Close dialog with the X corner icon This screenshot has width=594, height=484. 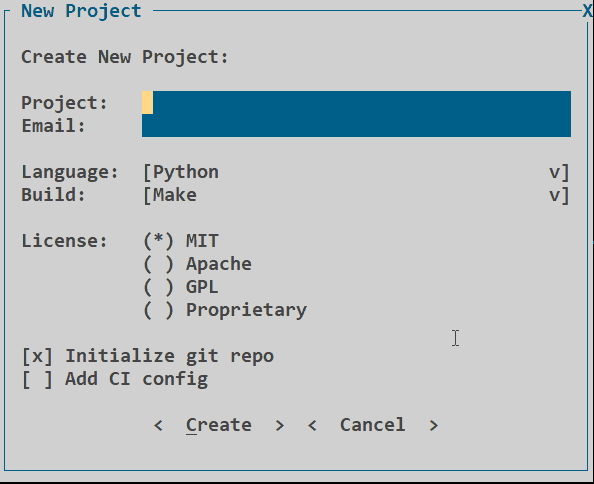point(587,11)
